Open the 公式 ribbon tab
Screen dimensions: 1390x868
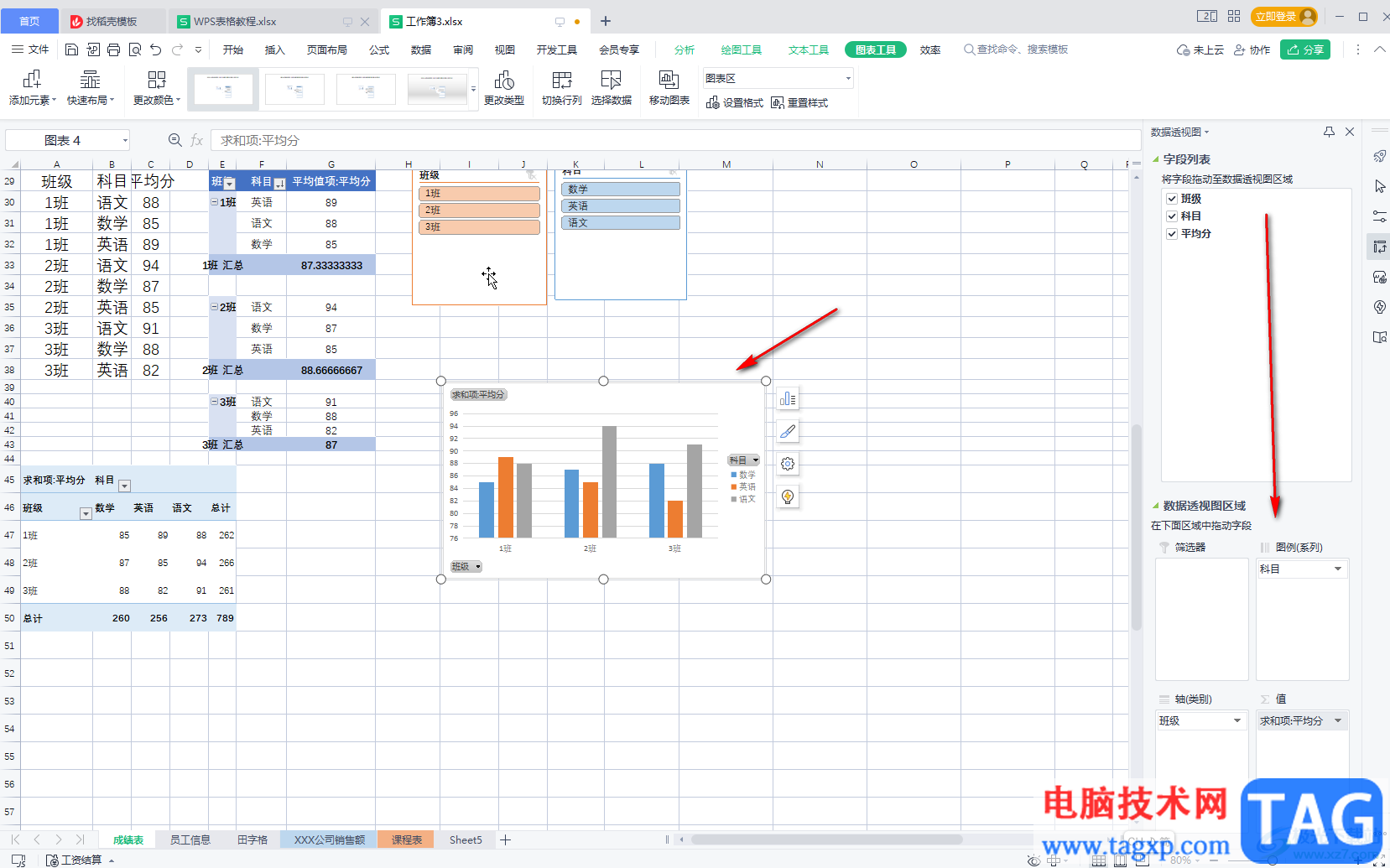[379, 49]
